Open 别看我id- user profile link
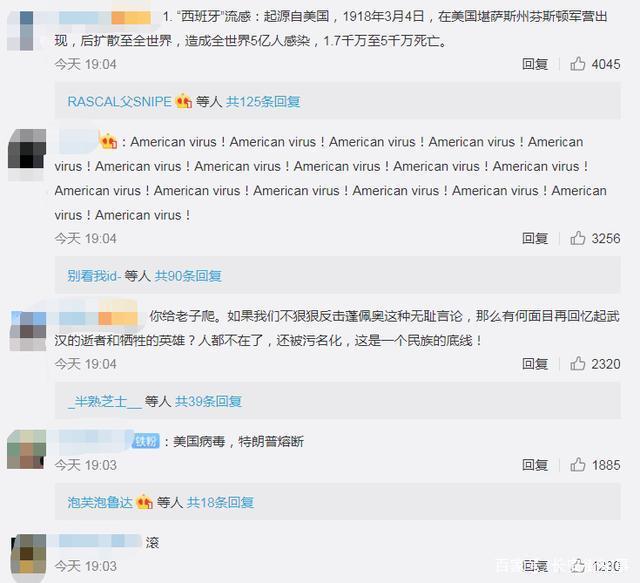This screenshot has width=640, height=583. pyautogui.click(x=94, y=276)
